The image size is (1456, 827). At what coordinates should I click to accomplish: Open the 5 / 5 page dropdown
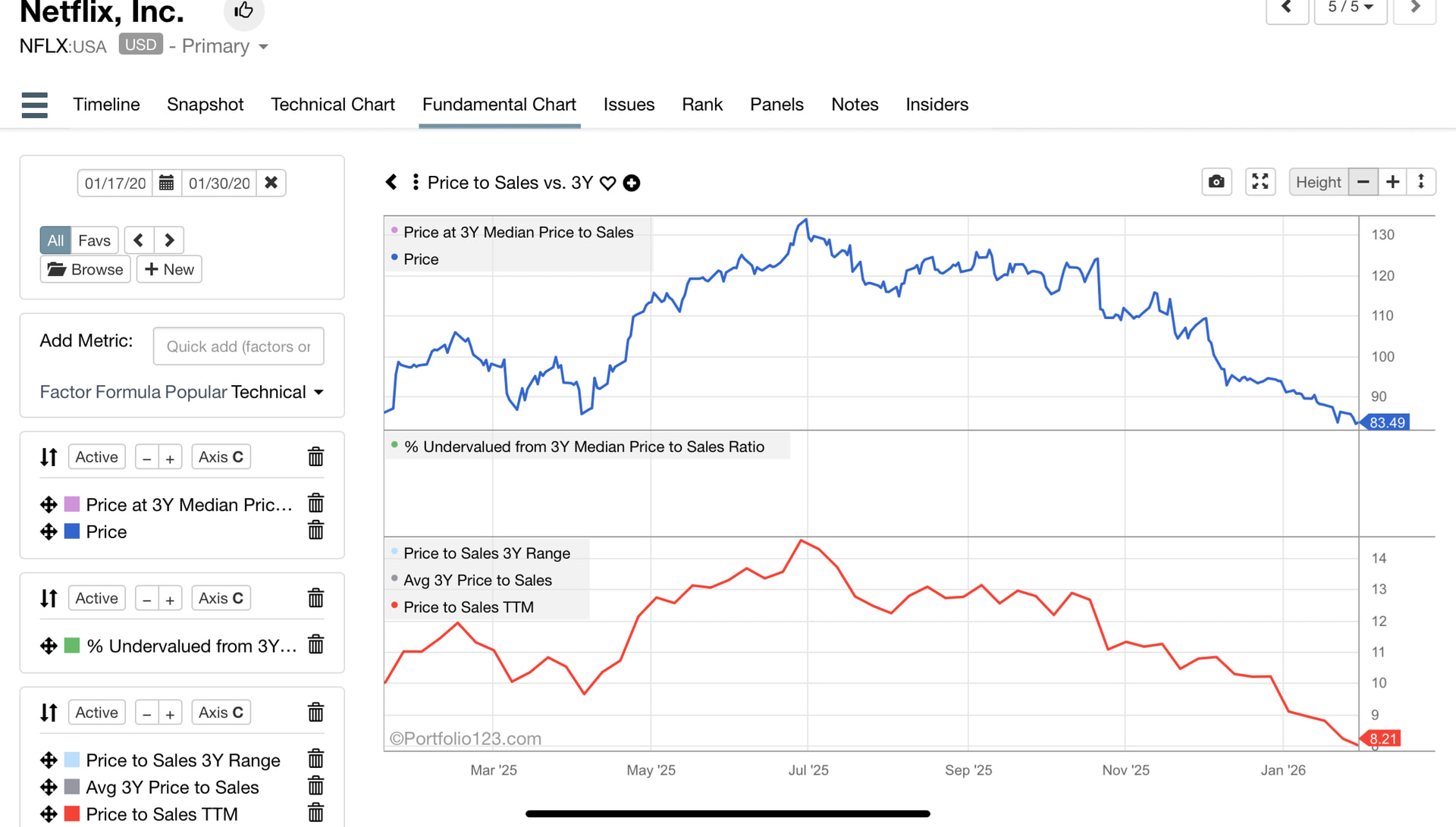tap(1350, 8)
